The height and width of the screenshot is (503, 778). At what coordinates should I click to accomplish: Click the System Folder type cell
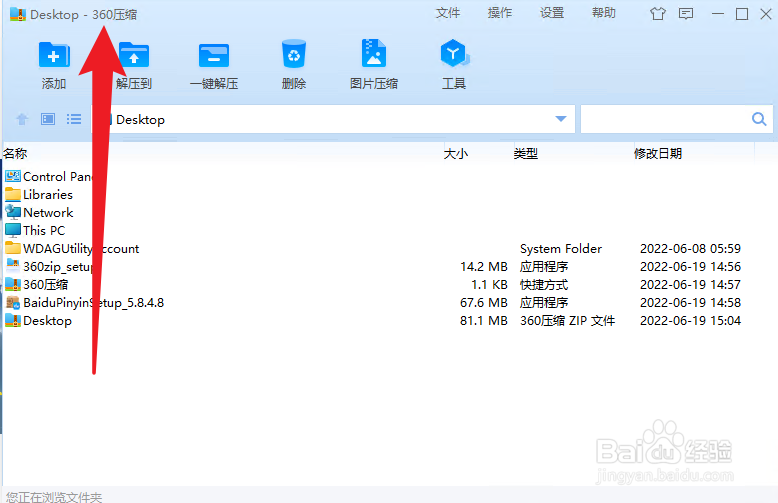[x=561, y=249]
